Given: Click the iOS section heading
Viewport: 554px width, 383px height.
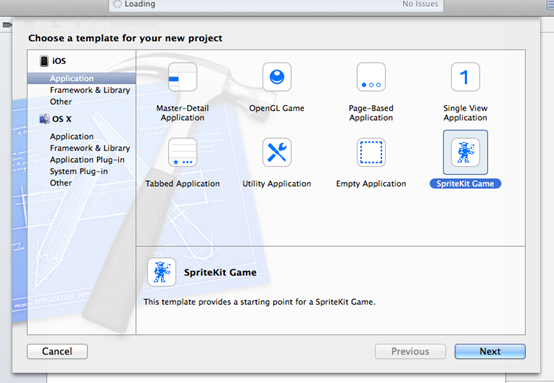Looking at the screenshot, I should click(59, 61).
